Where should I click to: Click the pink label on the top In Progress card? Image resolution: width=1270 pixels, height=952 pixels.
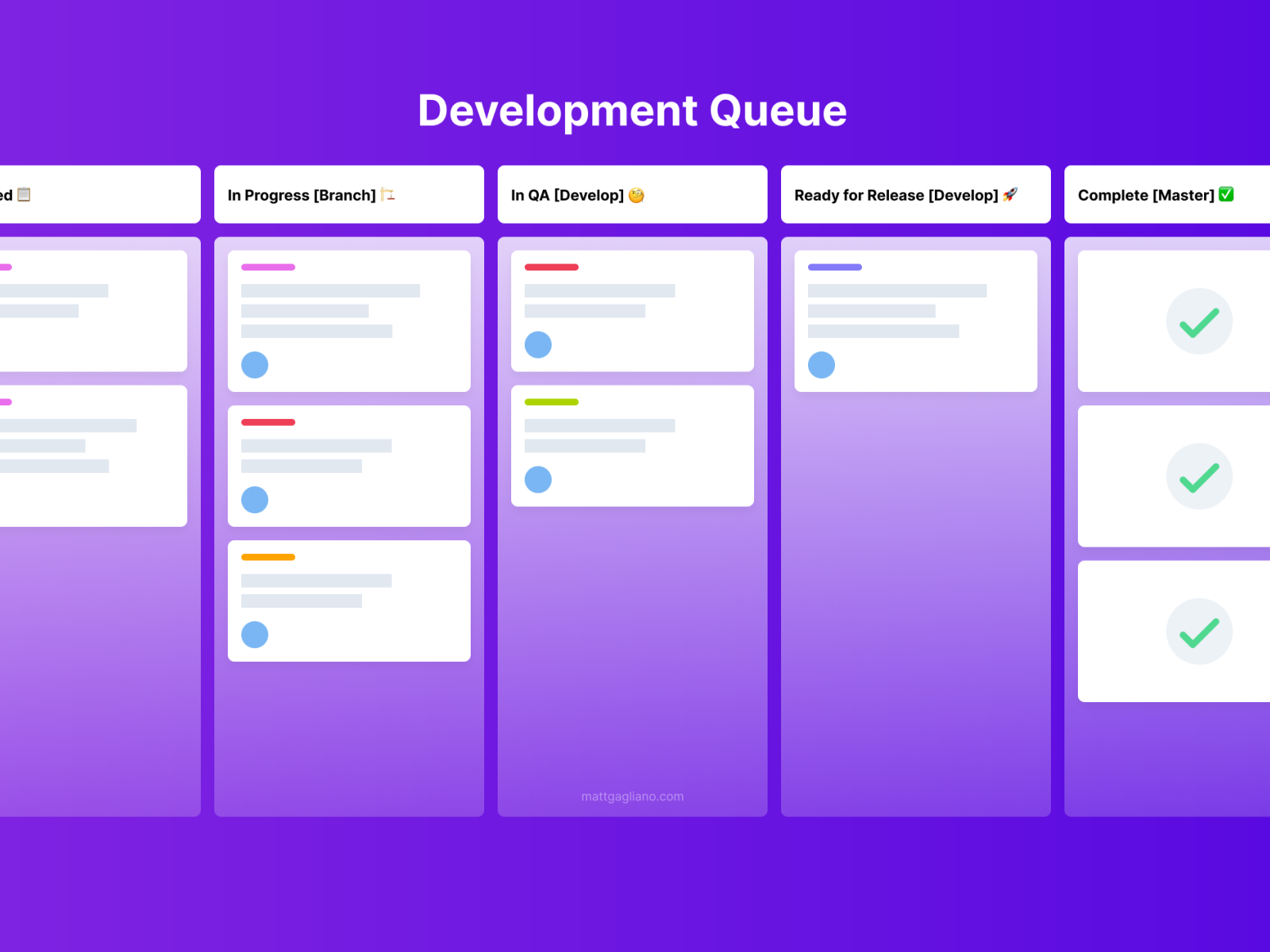(x=267, y=267)
